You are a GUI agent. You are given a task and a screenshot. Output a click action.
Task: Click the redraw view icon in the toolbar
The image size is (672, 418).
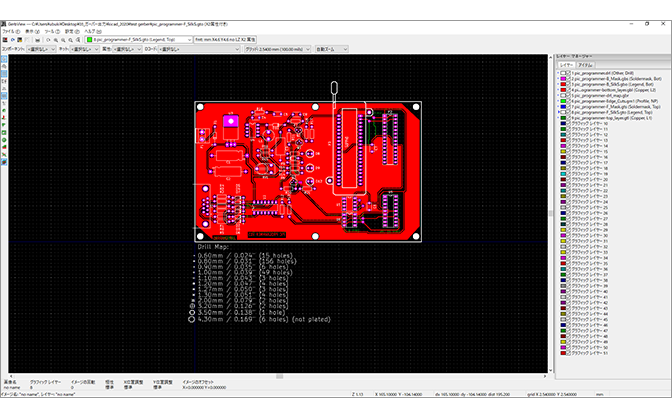point(49,39)
